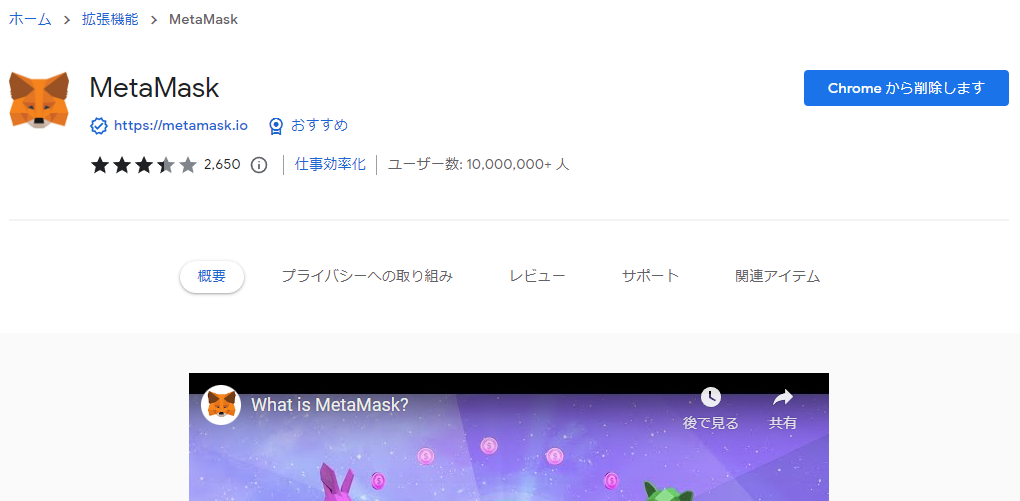Viewport: 1020px width, 501px height.
Task: Go to the サポート tab
Action: pyautogui.click(x=650, y=277)
